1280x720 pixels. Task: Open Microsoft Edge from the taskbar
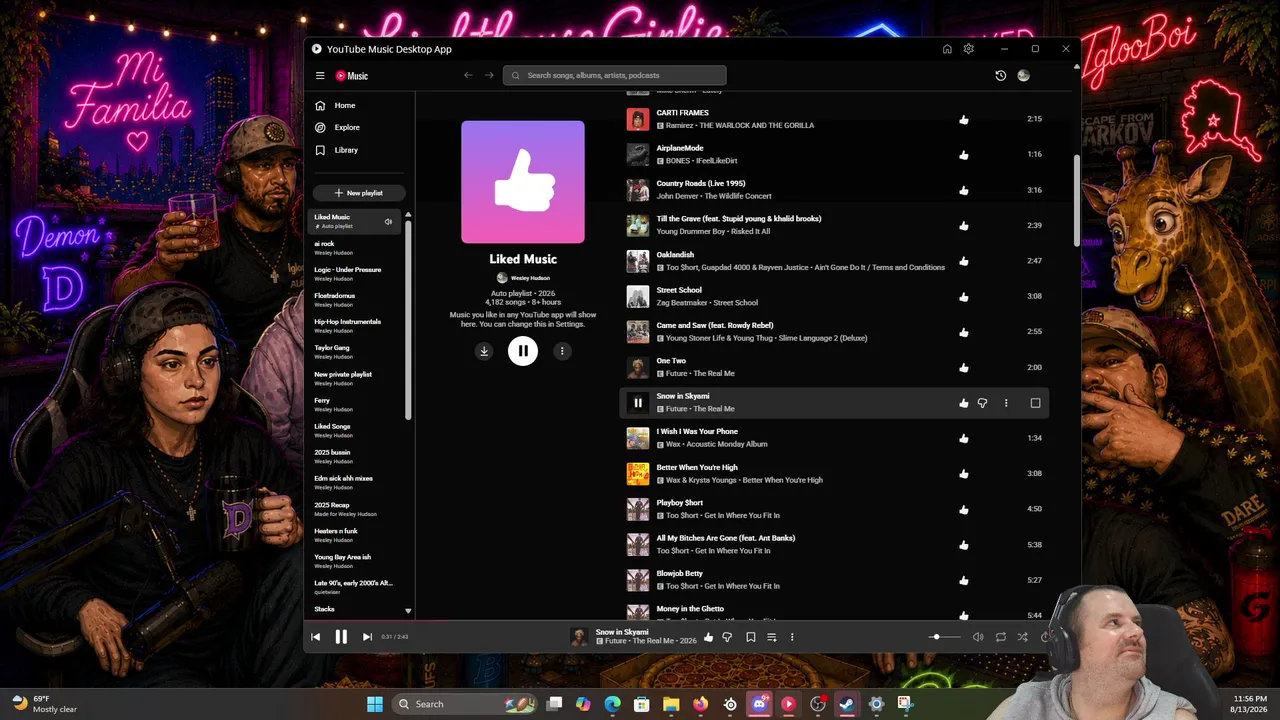[x=613, y=704]
